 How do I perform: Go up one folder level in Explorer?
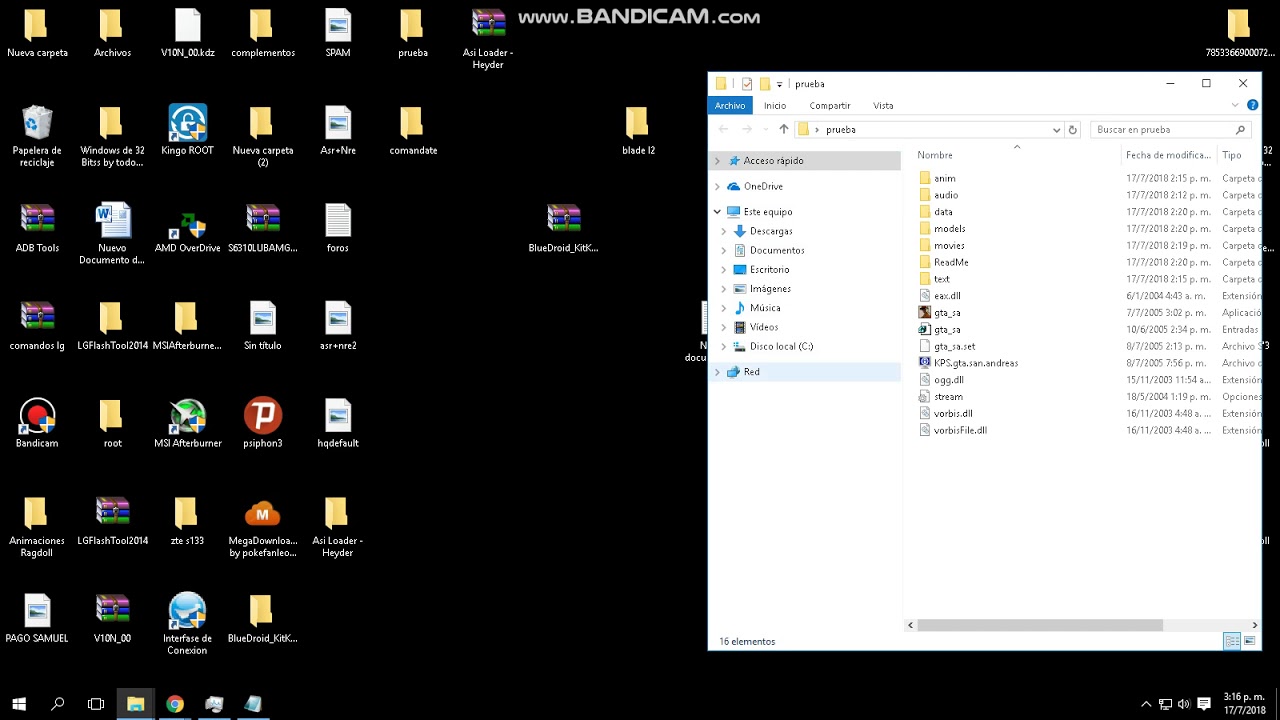[x=783, y=129]
